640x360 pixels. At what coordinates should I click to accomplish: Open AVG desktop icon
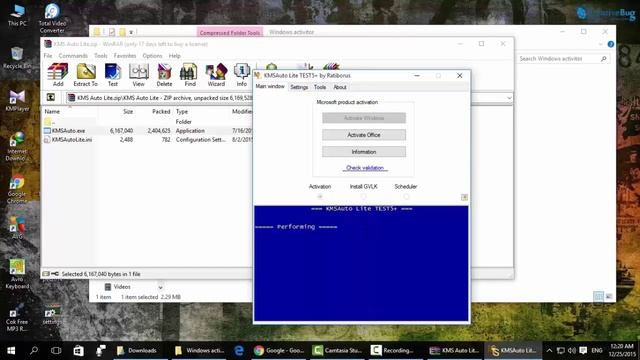tap(17, 228)
